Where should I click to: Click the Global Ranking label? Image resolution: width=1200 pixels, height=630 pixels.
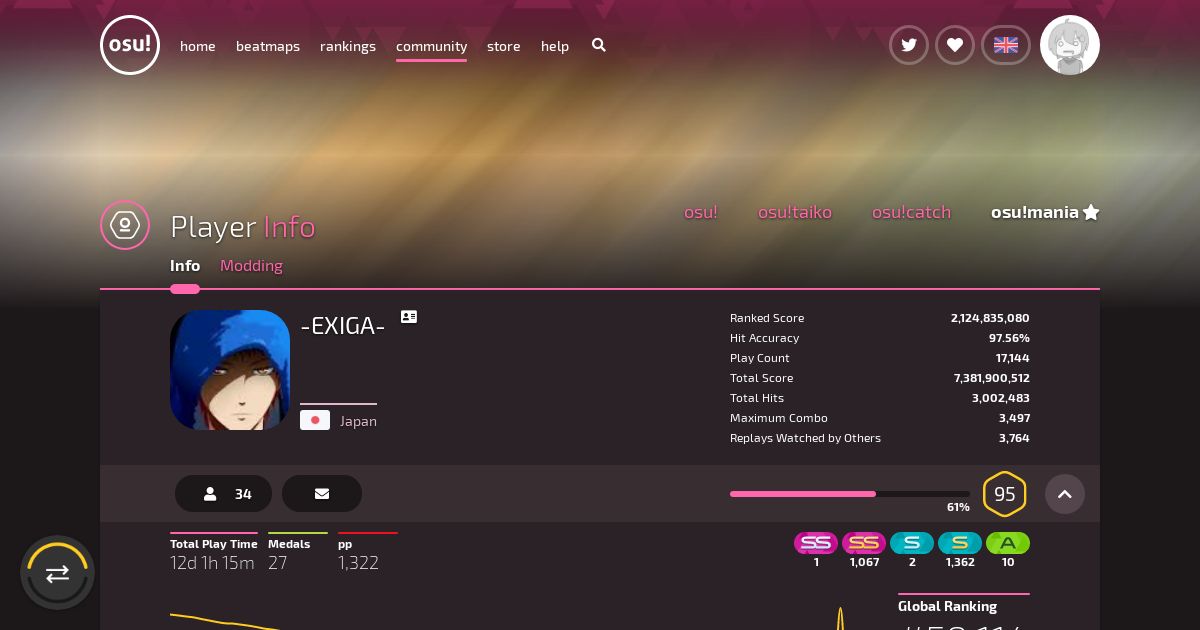point(947,606)
